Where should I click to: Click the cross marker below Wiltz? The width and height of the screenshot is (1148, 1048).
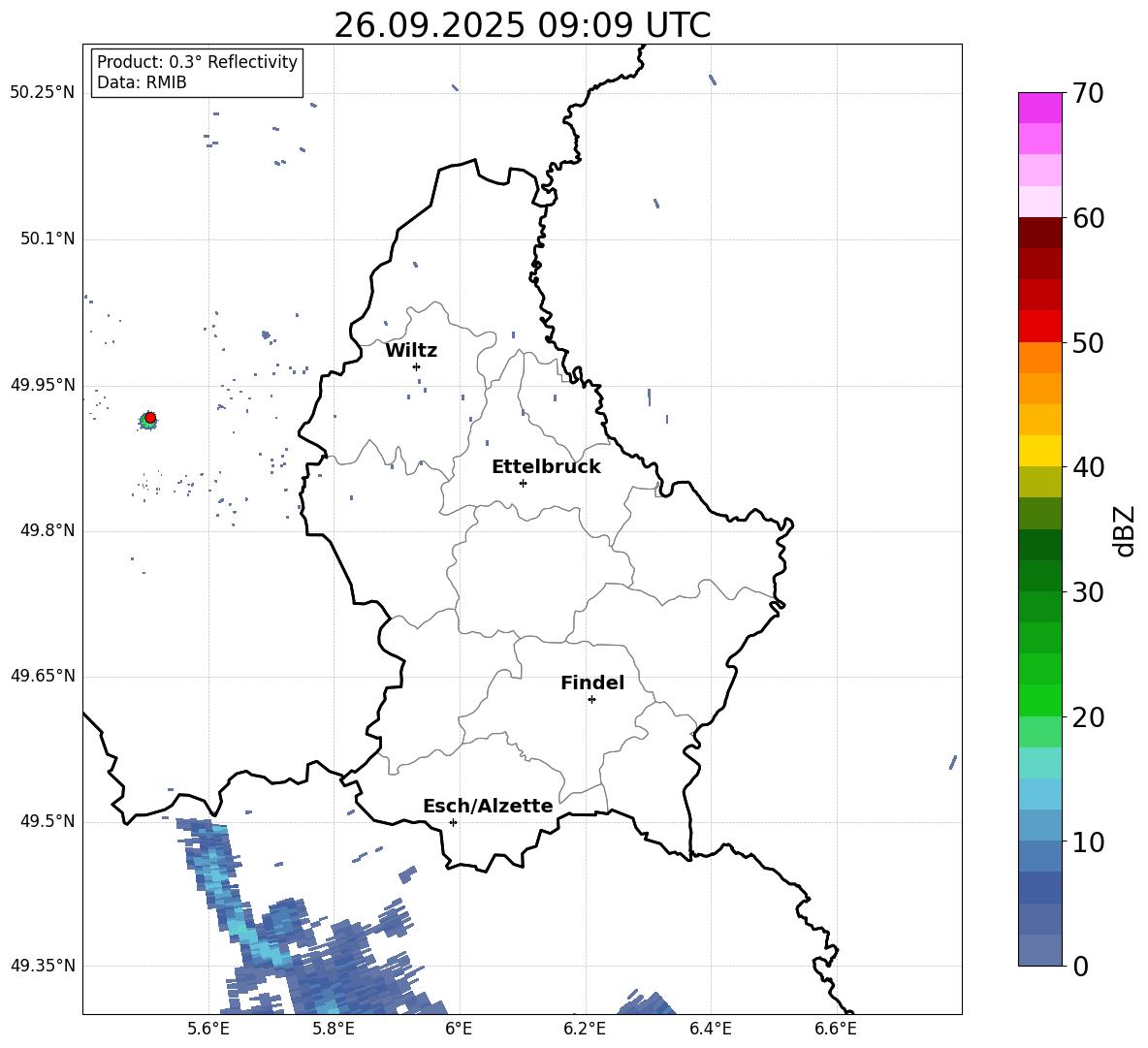point(416,366)
